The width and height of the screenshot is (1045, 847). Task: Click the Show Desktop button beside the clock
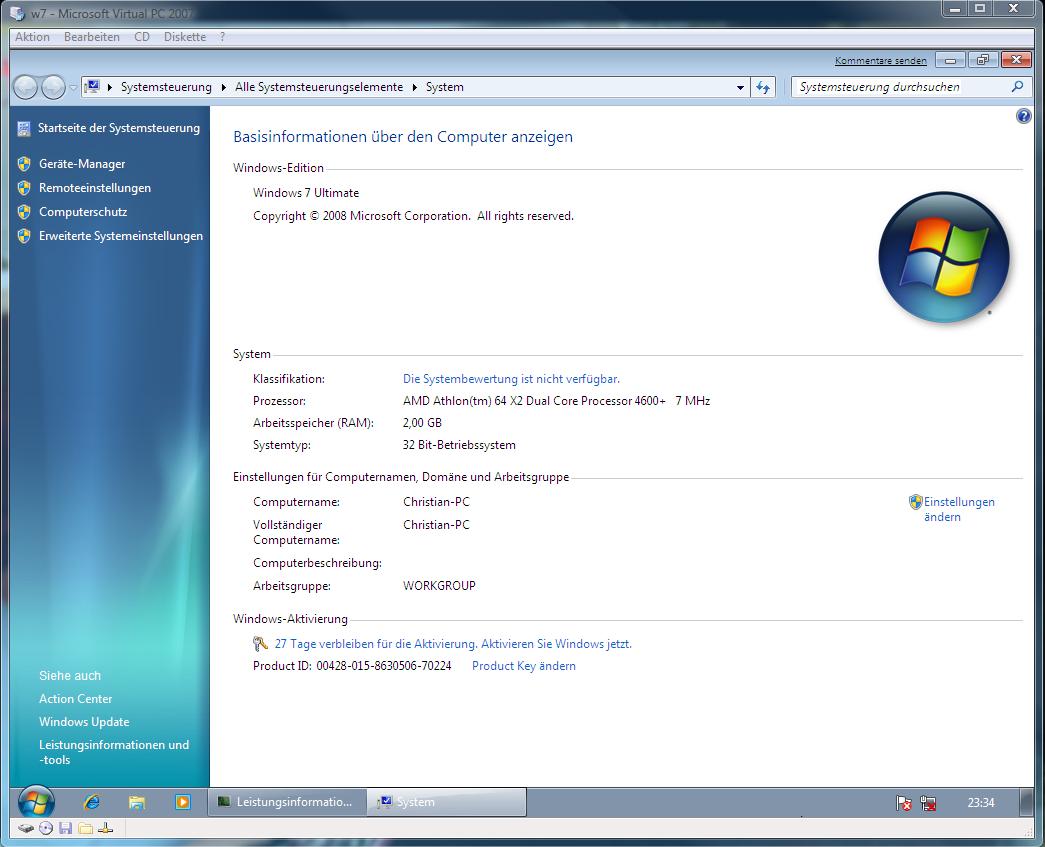coord(1026,802)
